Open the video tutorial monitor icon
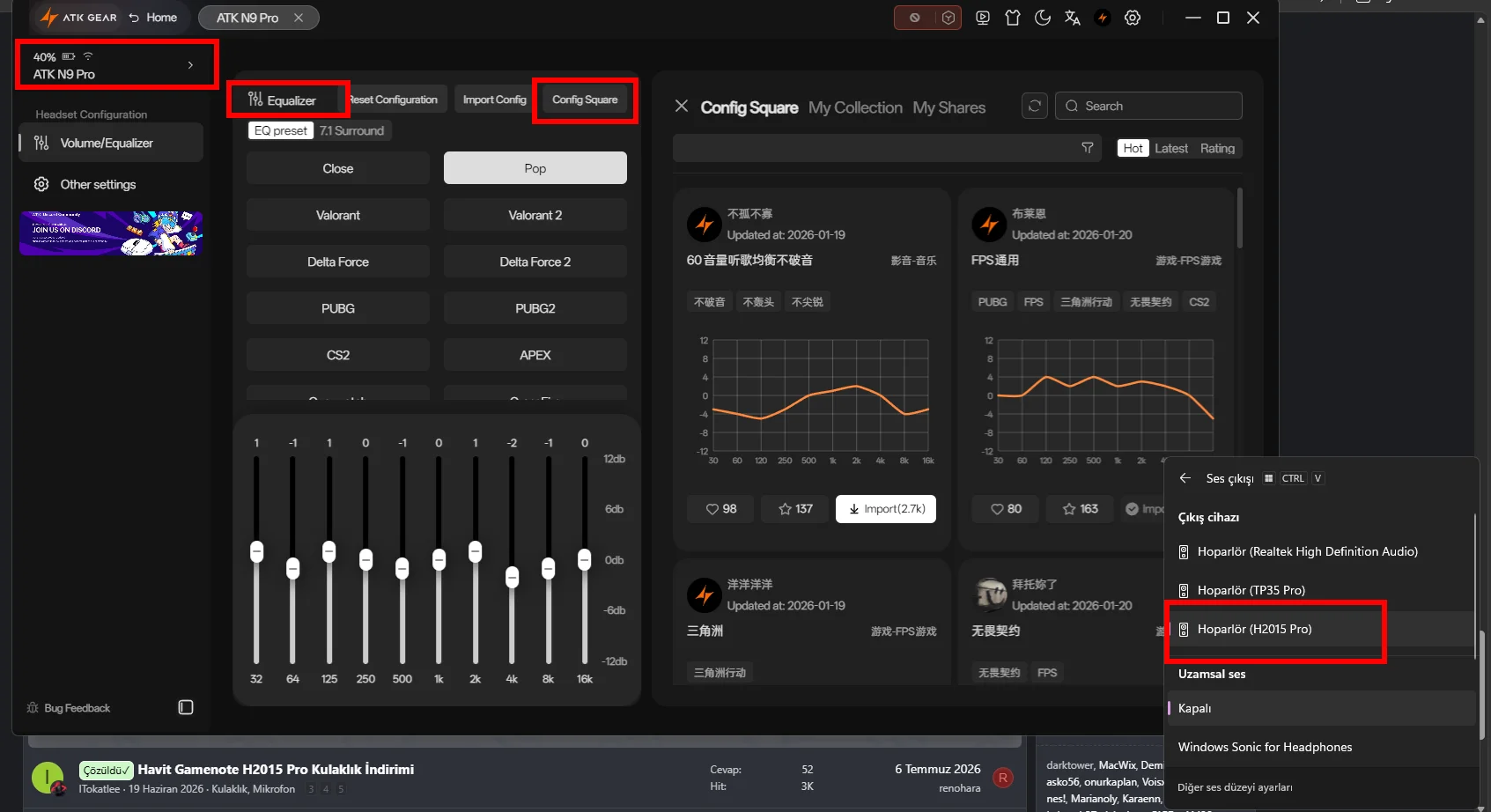The height and width of the screenshot is (812, 1491). [983, 18]
